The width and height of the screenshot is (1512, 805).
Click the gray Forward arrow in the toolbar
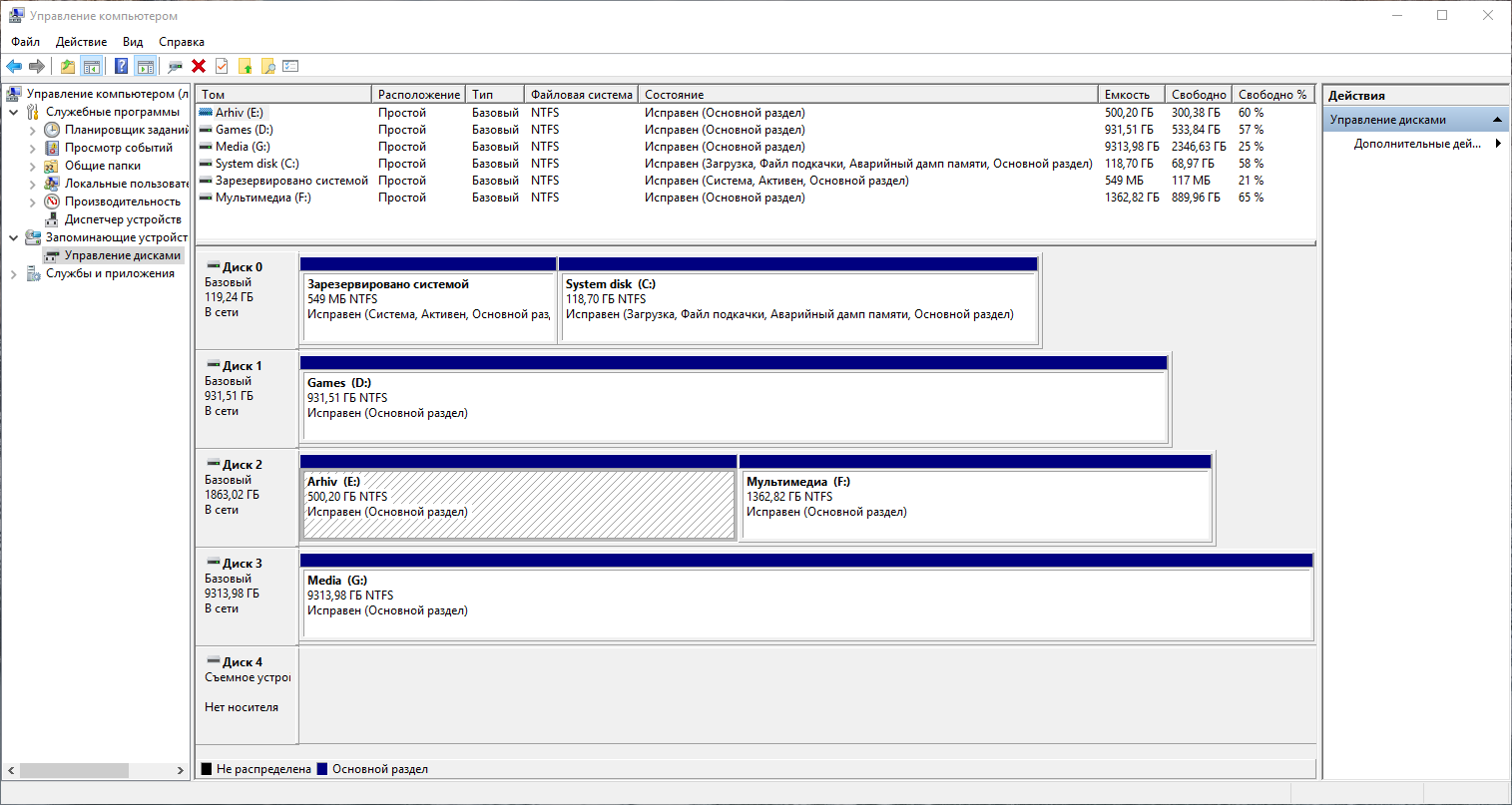37,67
